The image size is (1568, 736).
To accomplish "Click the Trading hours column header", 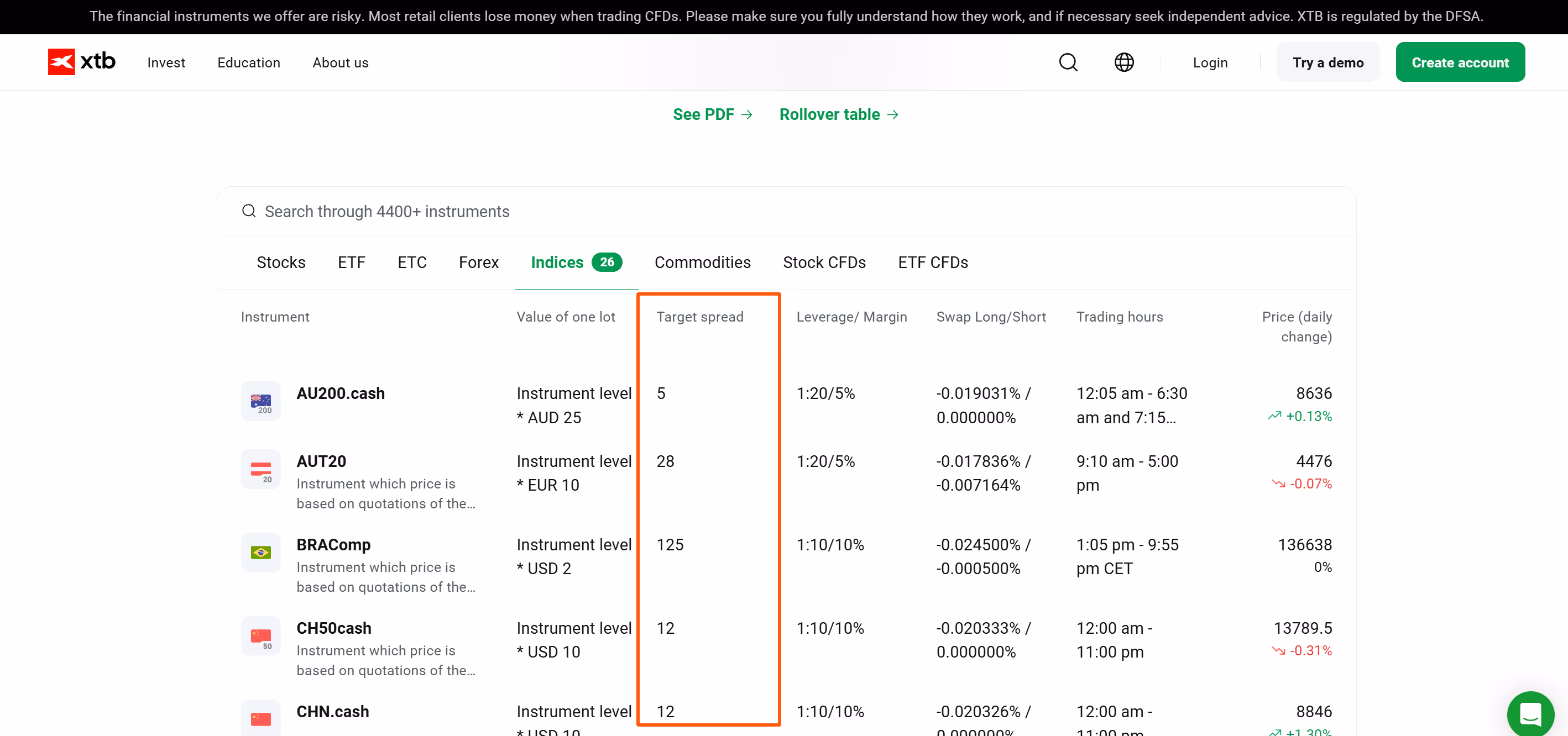I will [1120, 317].
